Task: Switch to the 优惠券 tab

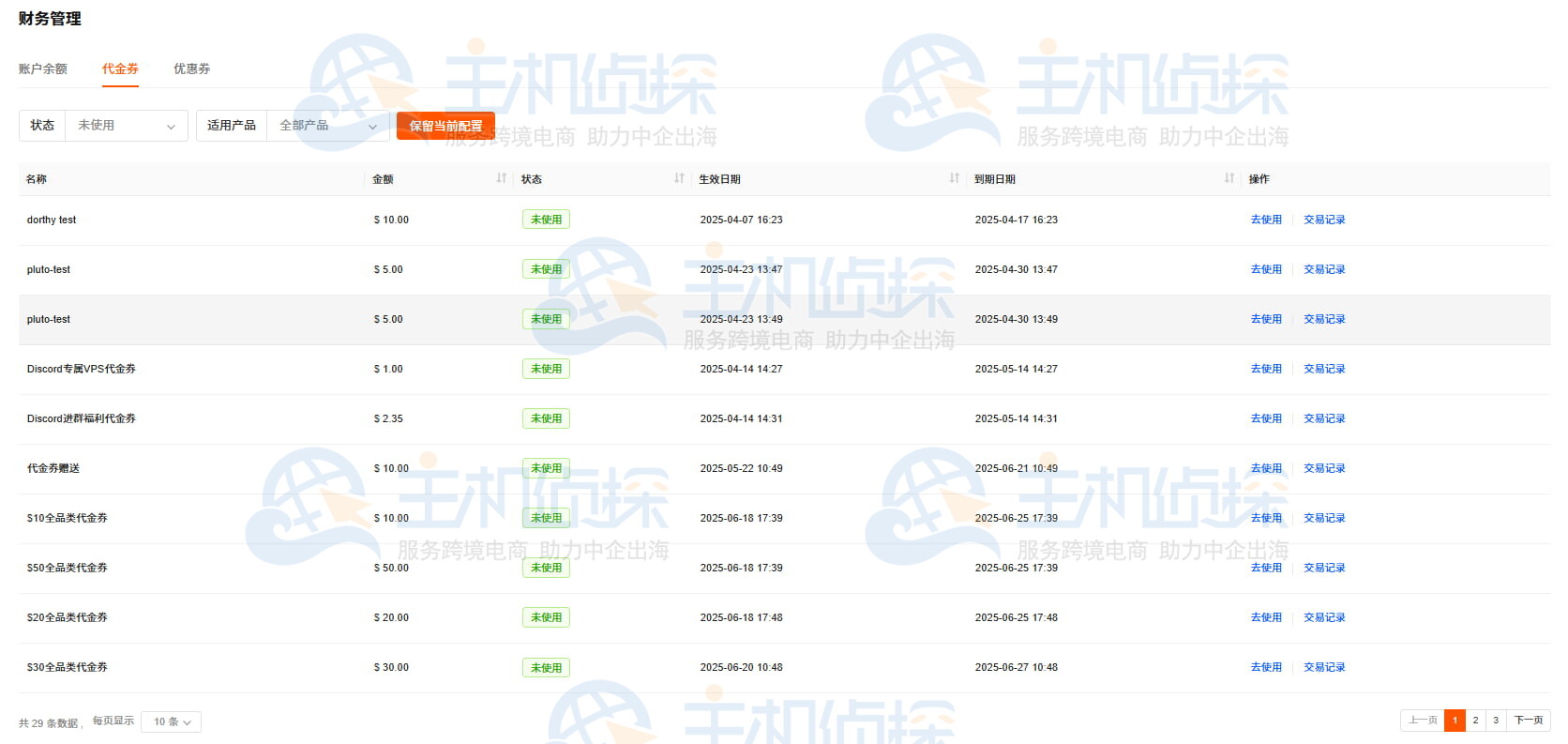Action: click(x=191, y=68)
